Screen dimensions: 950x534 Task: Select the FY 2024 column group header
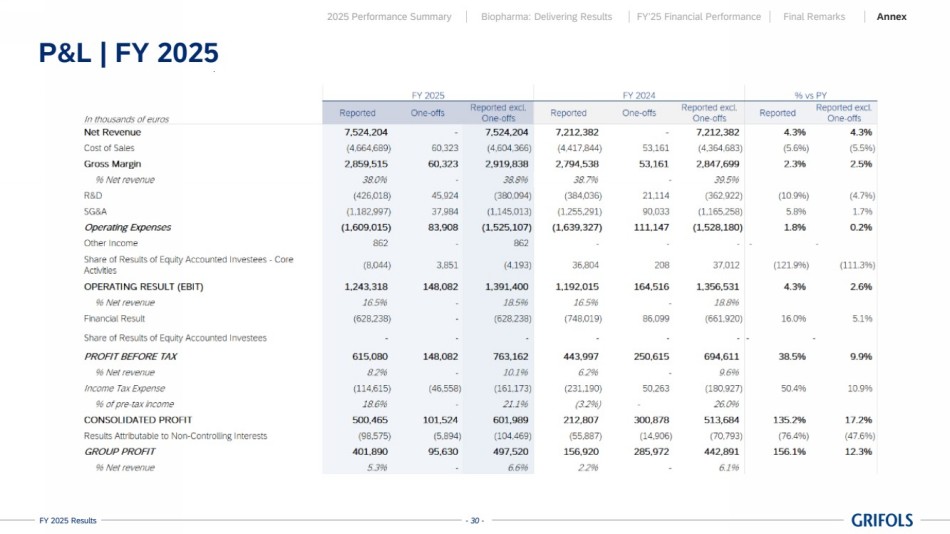638,95
